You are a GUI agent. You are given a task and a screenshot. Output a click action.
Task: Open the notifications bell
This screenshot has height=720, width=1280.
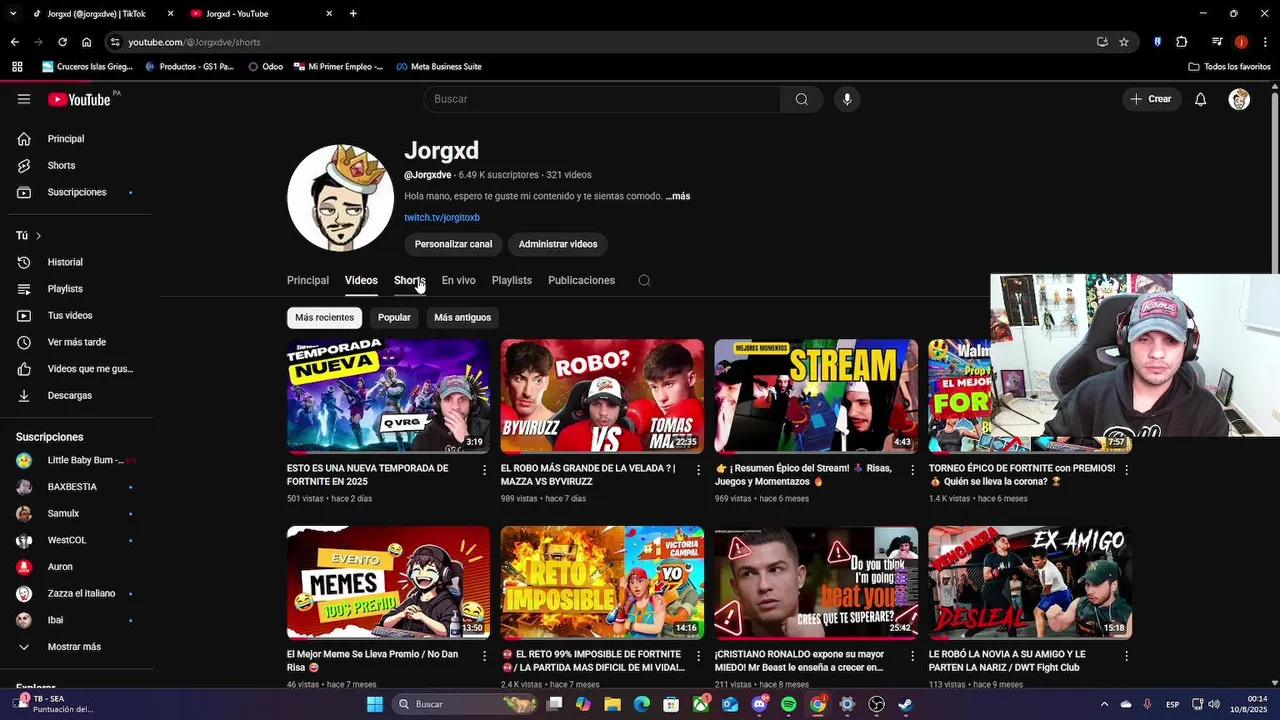coord(1201,99)
